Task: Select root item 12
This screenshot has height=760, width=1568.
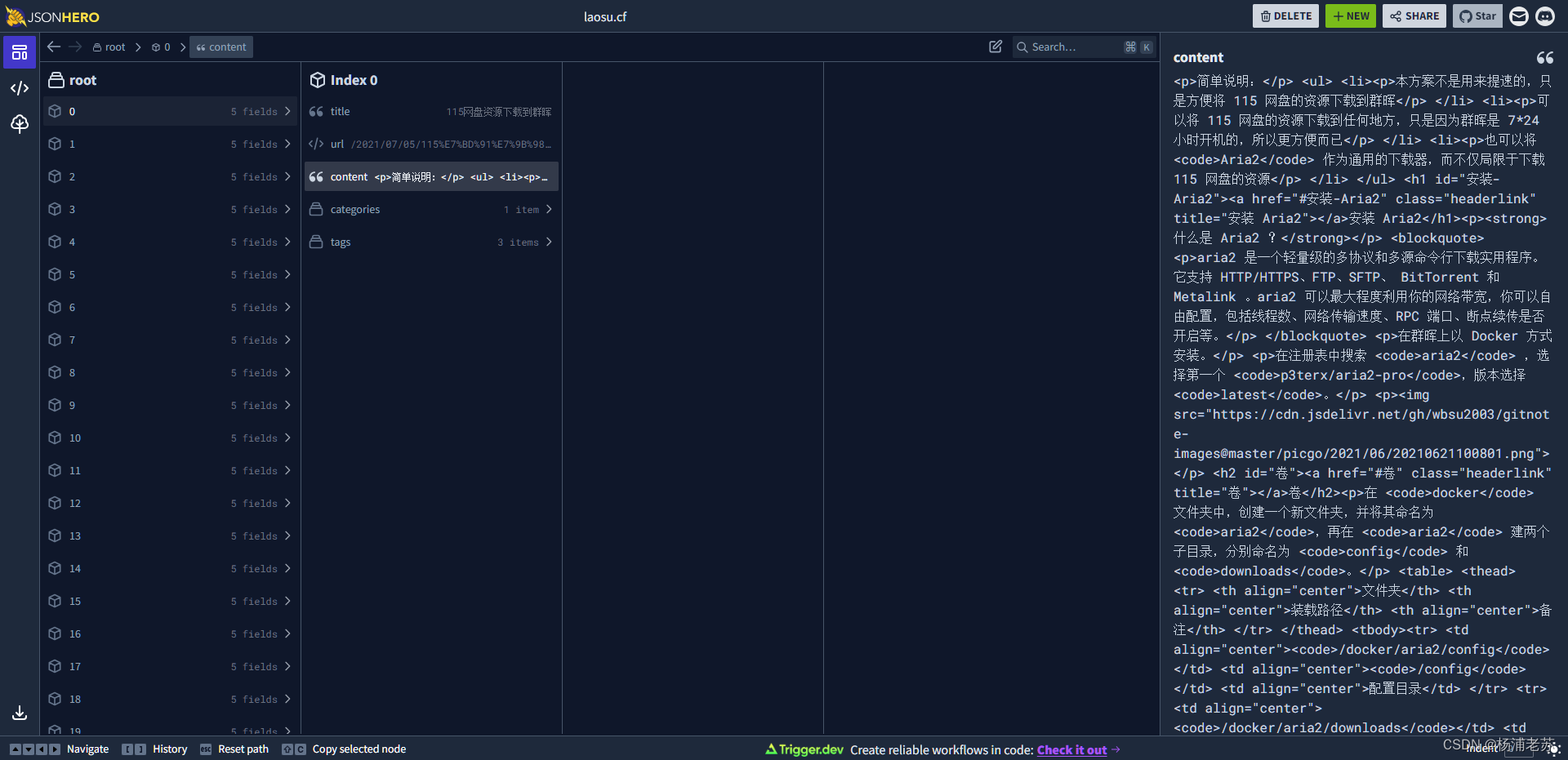Action: 170,503
